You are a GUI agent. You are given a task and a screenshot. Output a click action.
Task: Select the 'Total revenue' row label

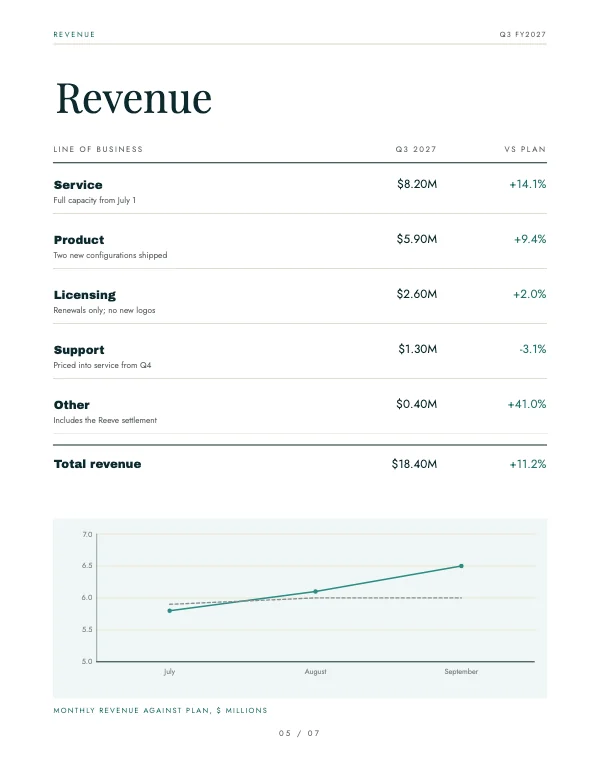coord(98,464)
